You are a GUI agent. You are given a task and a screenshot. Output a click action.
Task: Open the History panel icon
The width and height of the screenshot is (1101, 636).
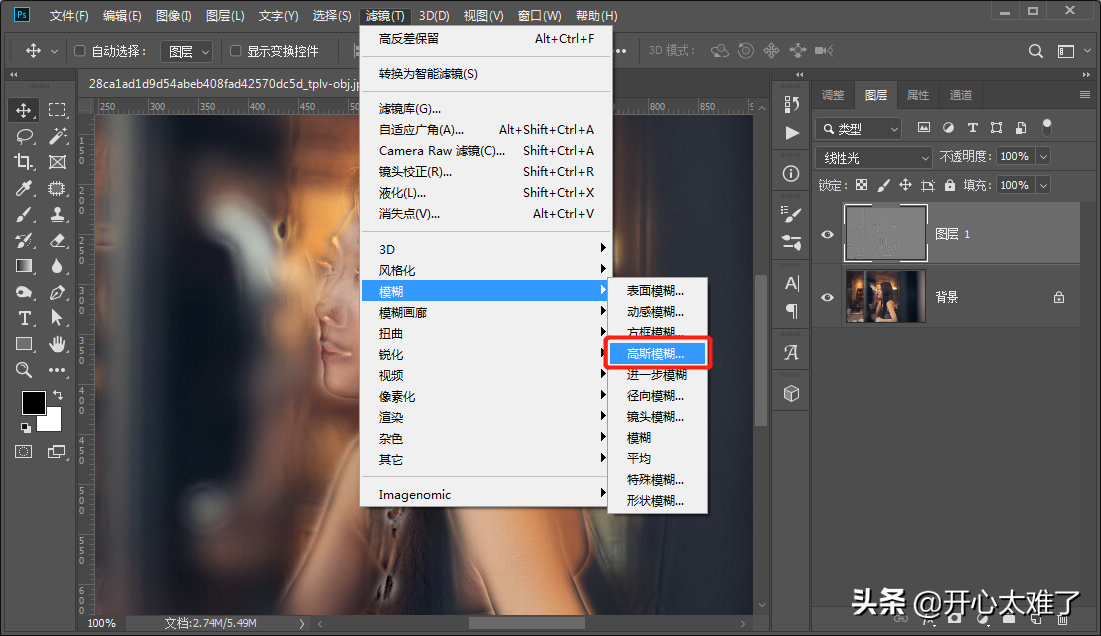tap(792, 104)
